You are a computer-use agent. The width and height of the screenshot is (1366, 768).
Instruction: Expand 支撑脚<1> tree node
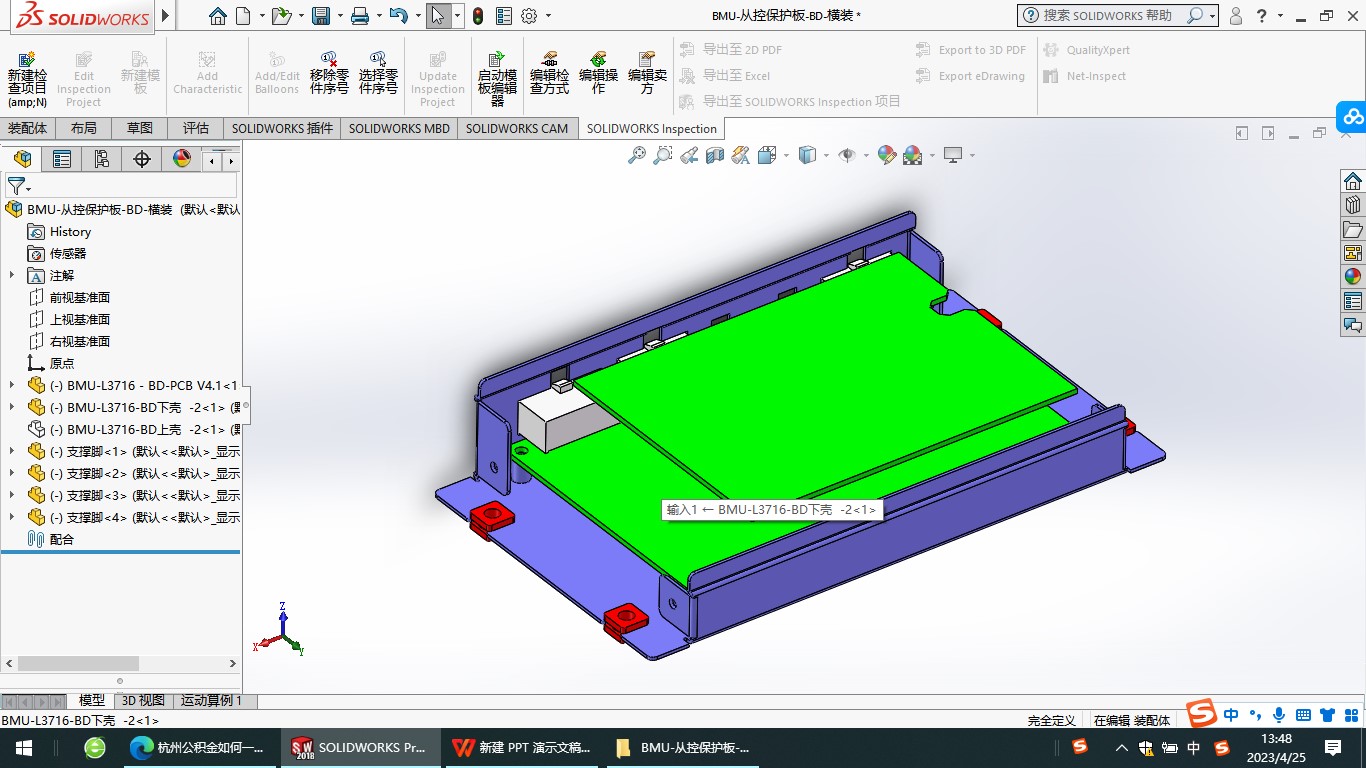tap(12, 451)
